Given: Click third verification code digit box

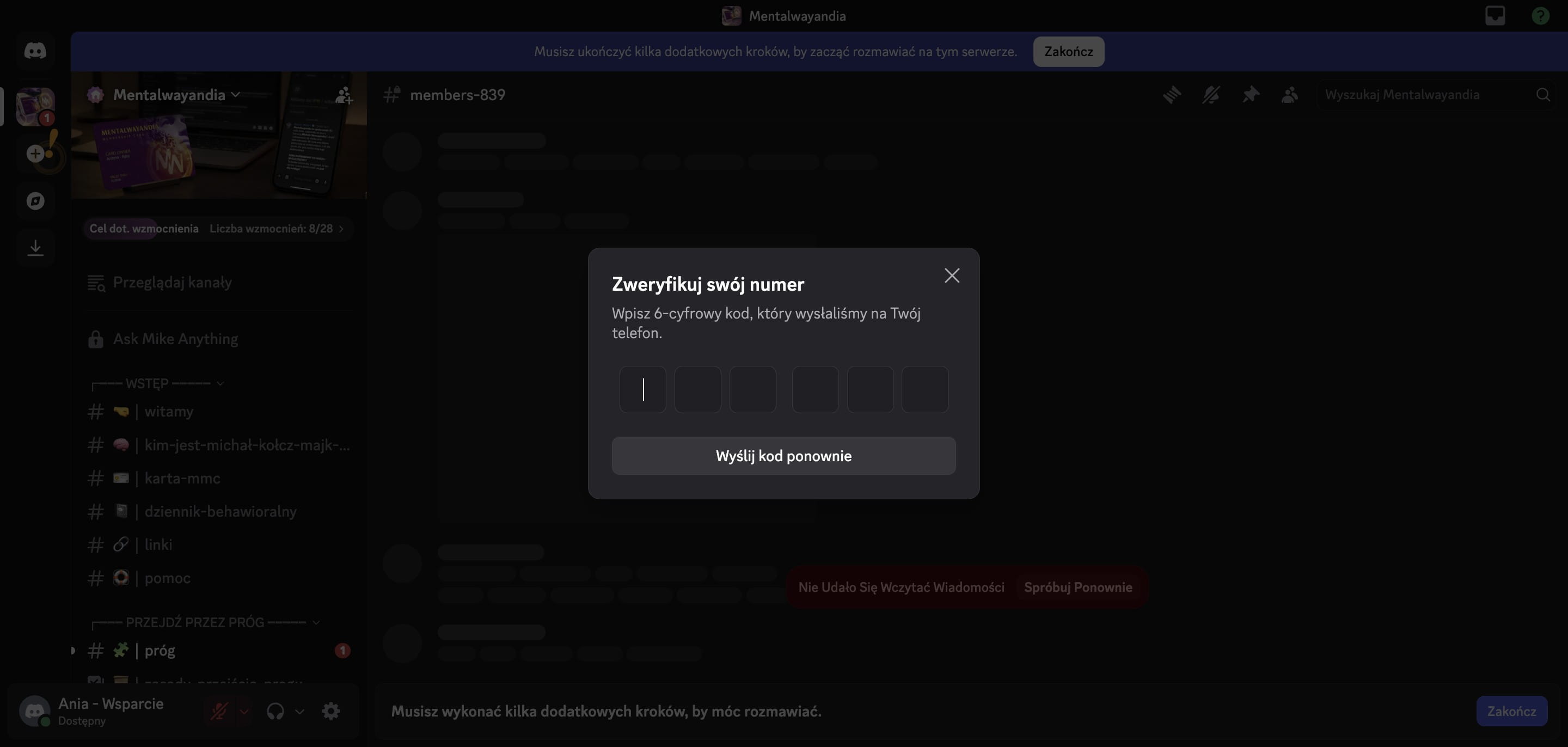Looking at the screenshot, I should click(x=753, y=390).
